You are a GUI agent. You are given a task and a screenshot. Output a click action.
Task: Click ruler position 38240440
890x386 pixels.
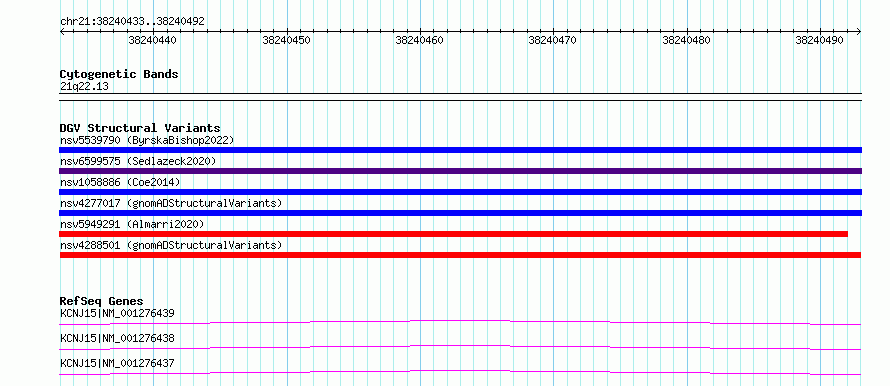[x=152, y=40]
